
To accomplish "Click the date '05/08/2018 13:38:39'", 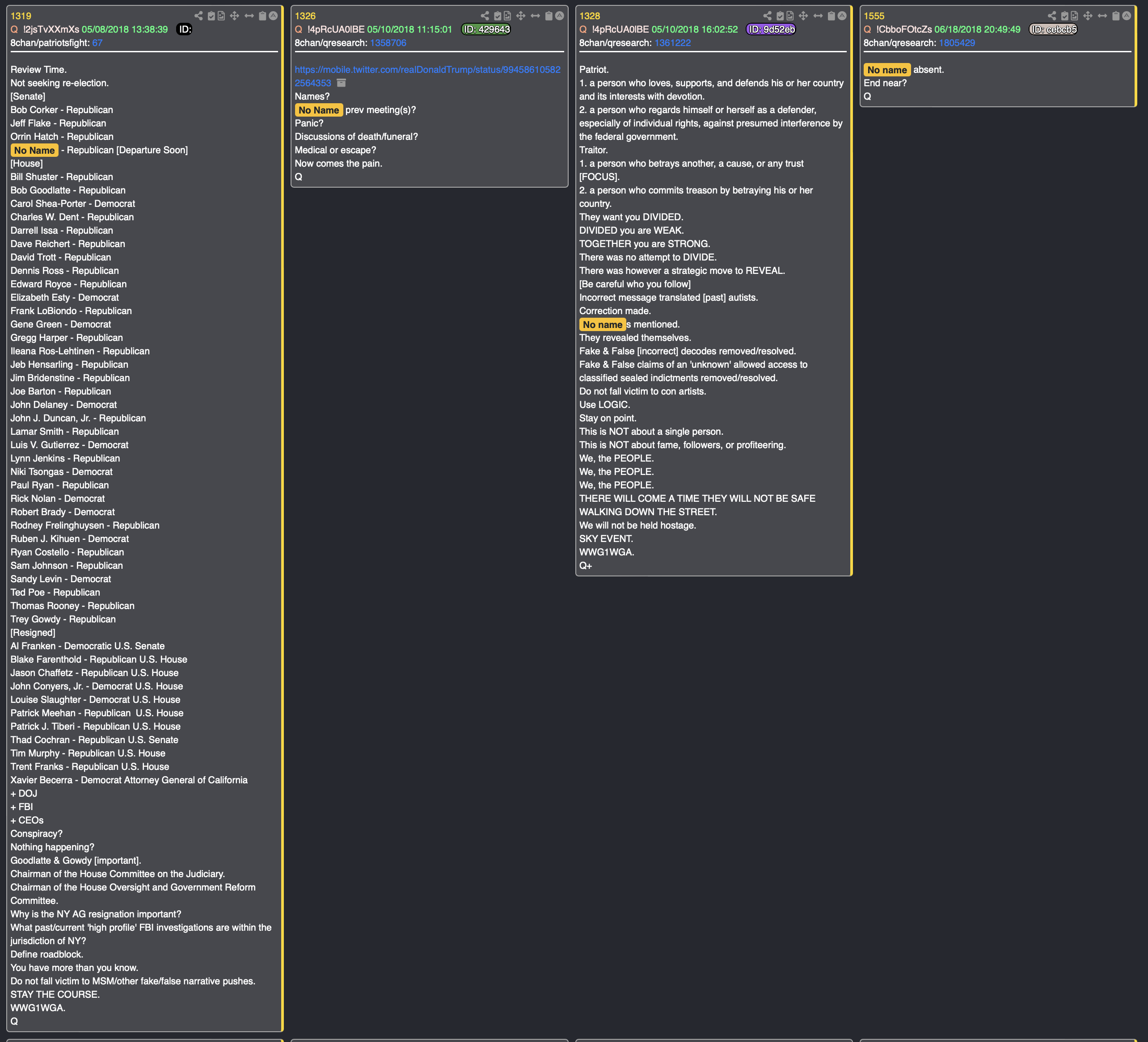I will 125,29.
